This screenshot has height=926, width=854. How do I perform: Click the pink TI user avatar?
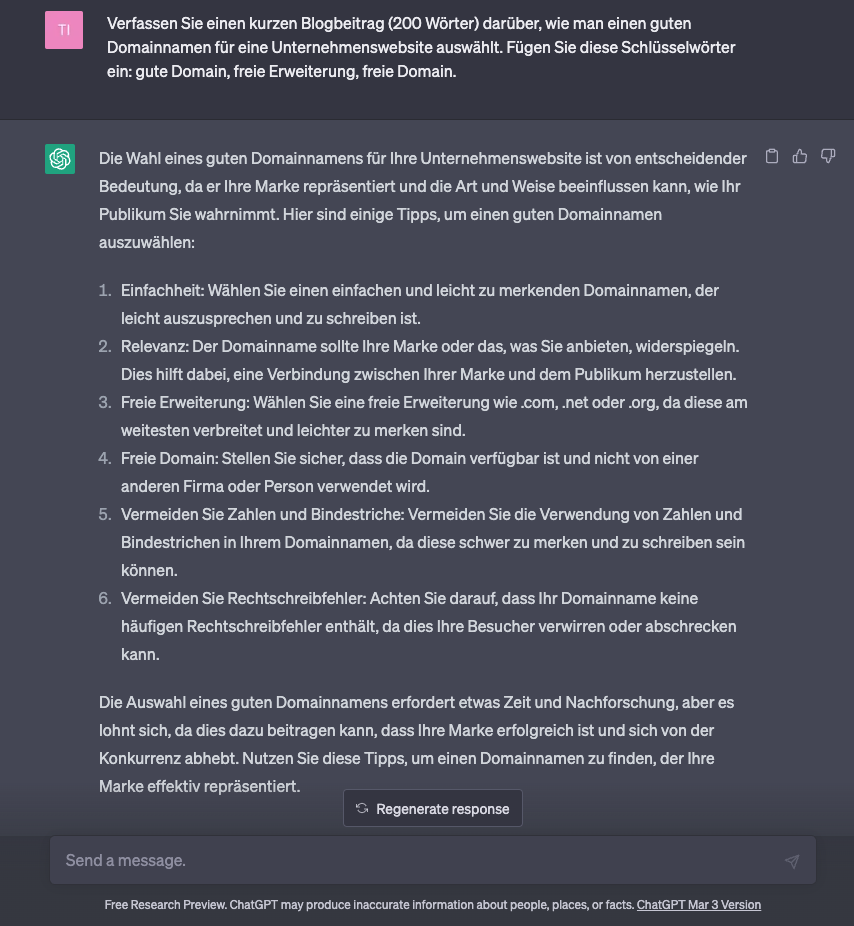64,30
